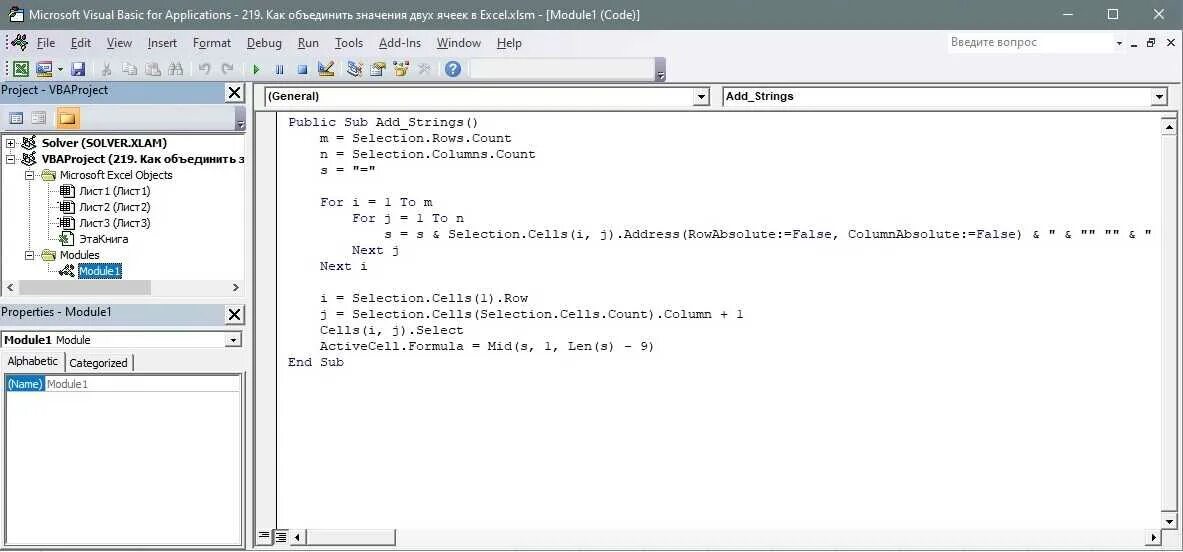Open the File menu
The width and height of the screenshot is (1183, 552).
(46, 43)
